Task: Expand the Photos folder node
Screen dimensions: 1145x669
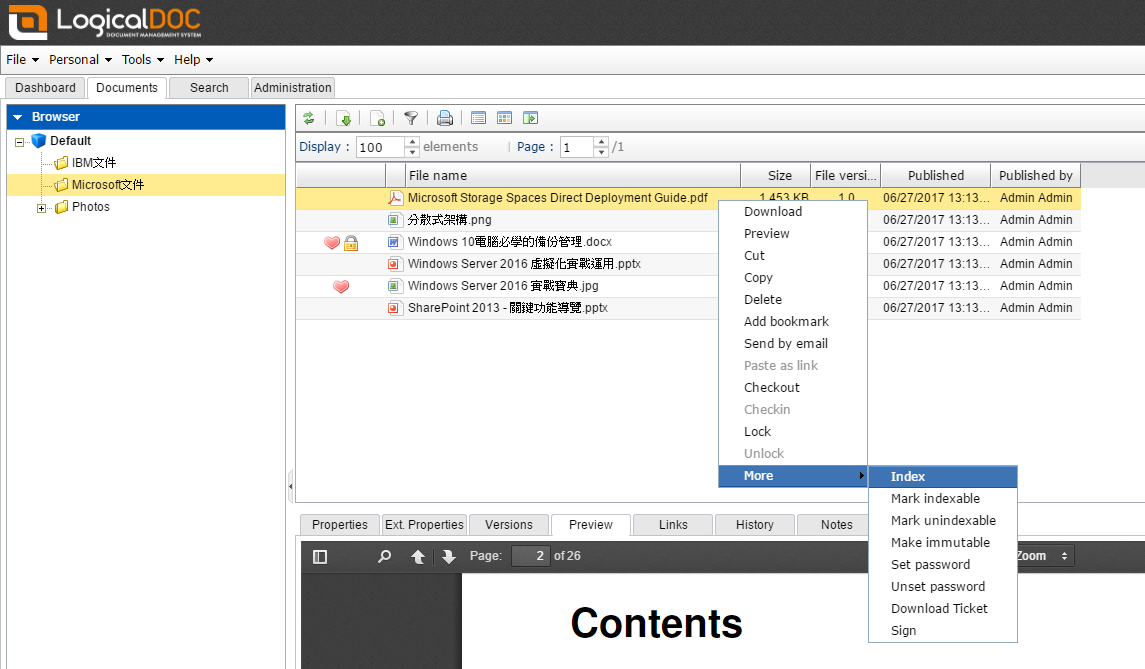Action: pos(42,208)
